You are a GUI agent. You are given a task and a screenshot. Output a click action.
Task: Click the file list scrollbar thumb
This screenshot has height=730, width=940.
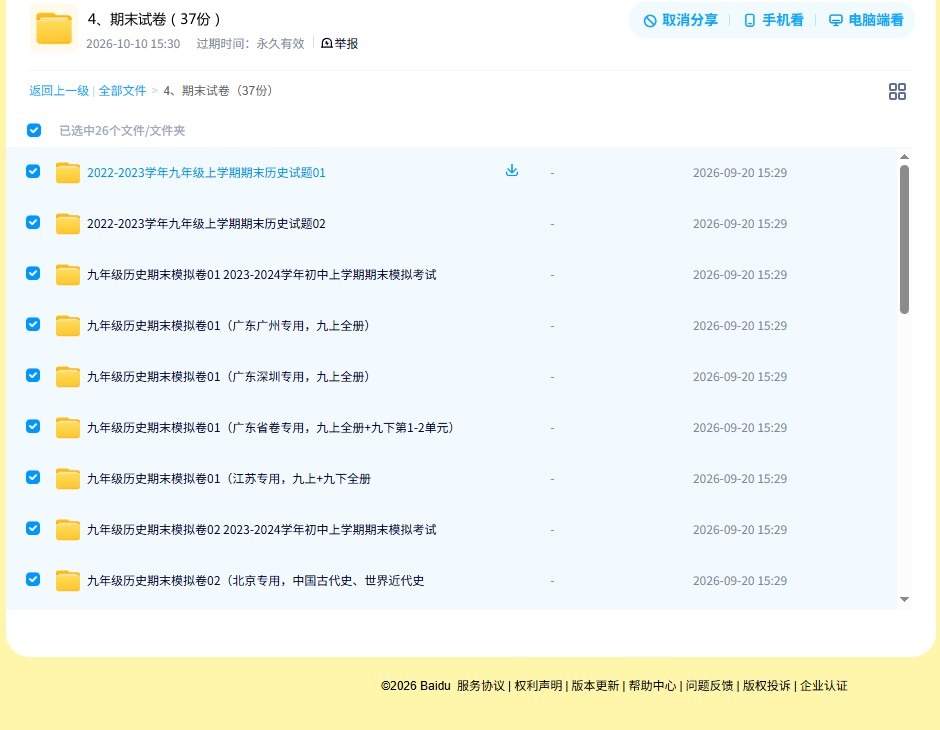click(x=904, y=239)
